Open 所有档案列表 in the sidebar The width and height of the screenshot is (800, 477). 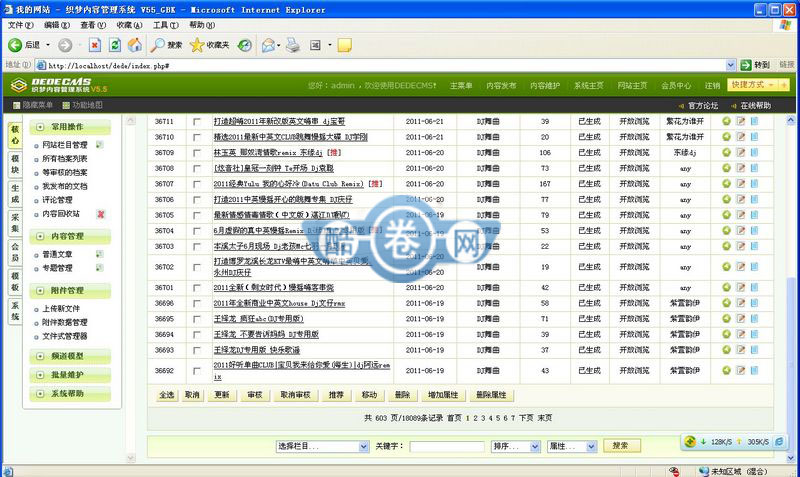pos(64,159)
